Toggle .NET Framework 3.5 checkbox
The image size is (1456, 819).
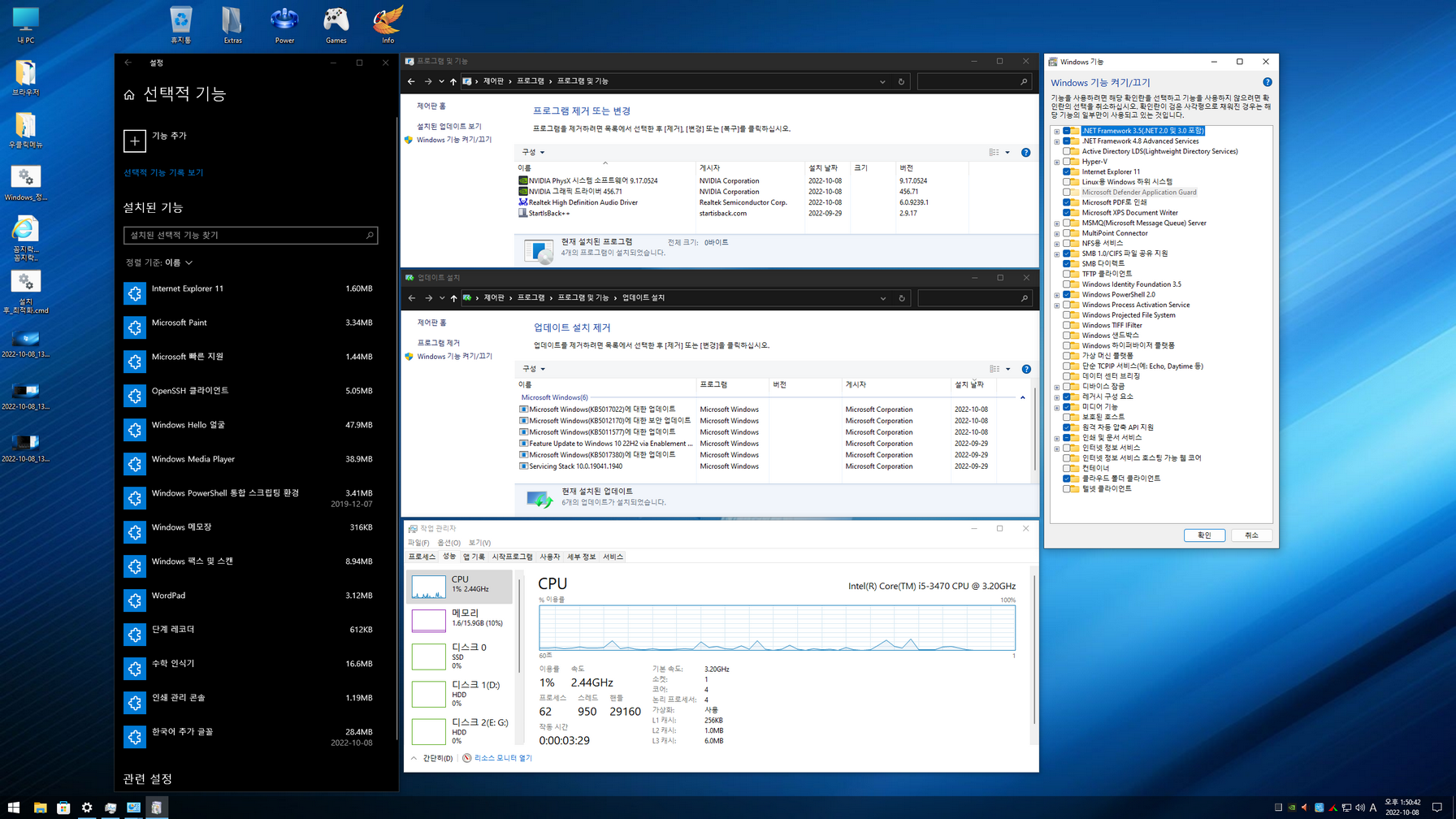[x=1067, y=131]
